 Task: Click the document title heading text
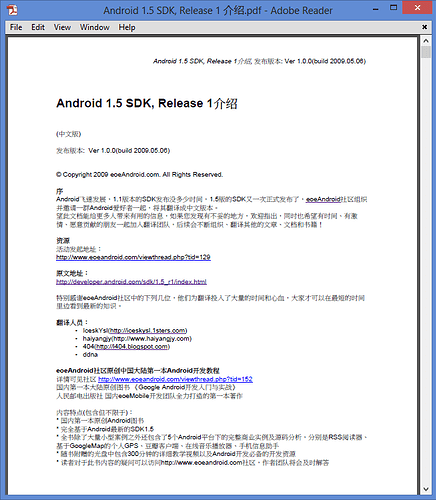[147, 103]
